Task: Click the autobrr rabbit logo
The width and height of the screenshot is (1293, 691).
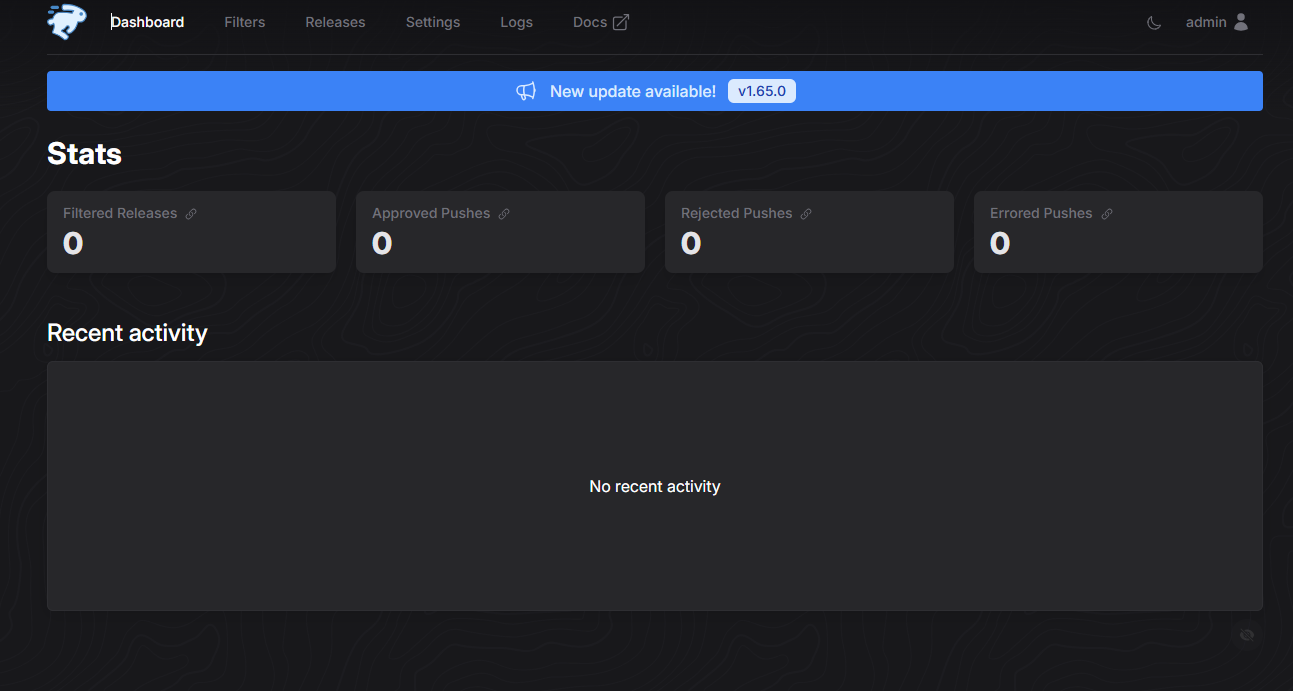Action: tap(67, 22)
